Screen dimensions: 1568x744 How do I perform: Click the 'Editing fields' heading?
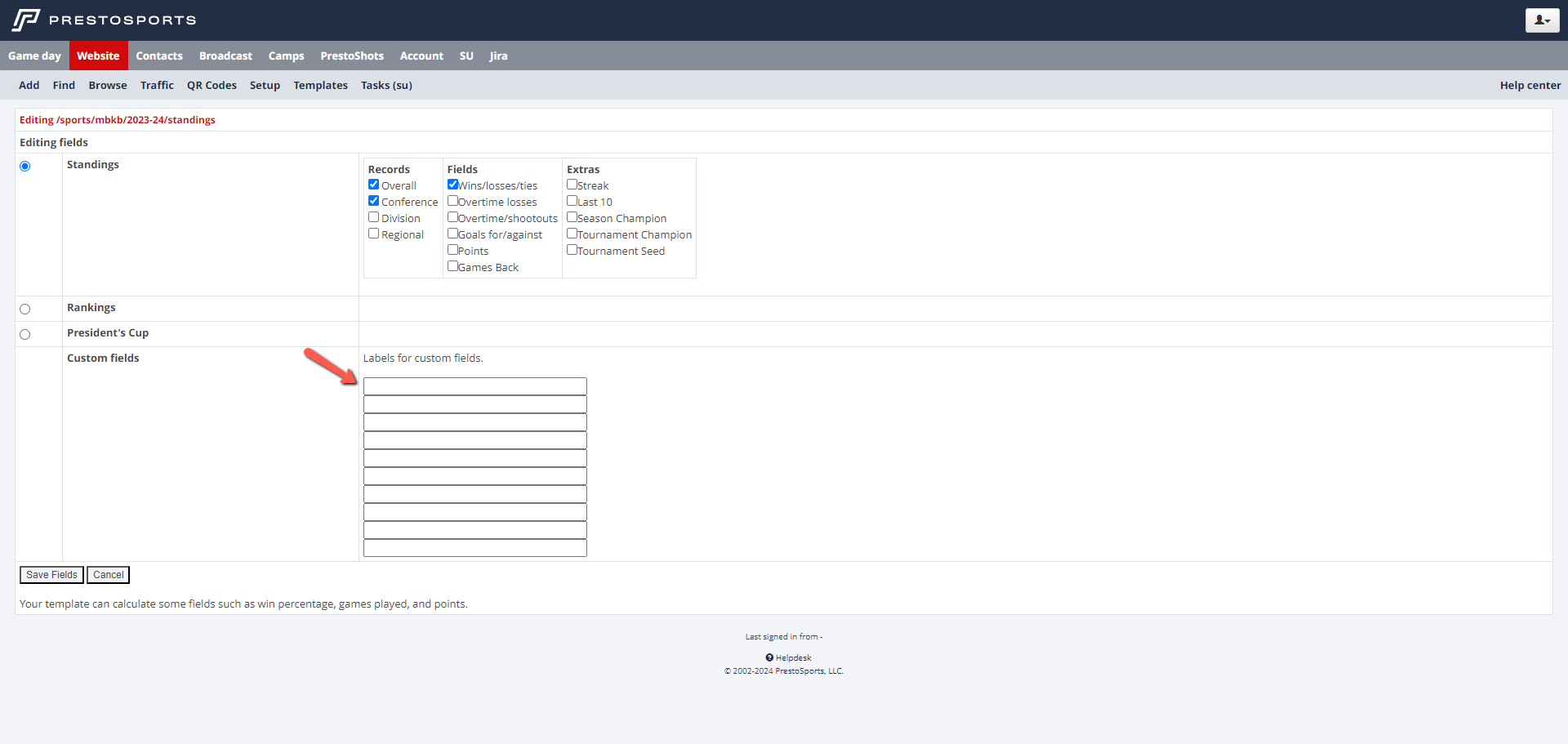coord(54,143)
